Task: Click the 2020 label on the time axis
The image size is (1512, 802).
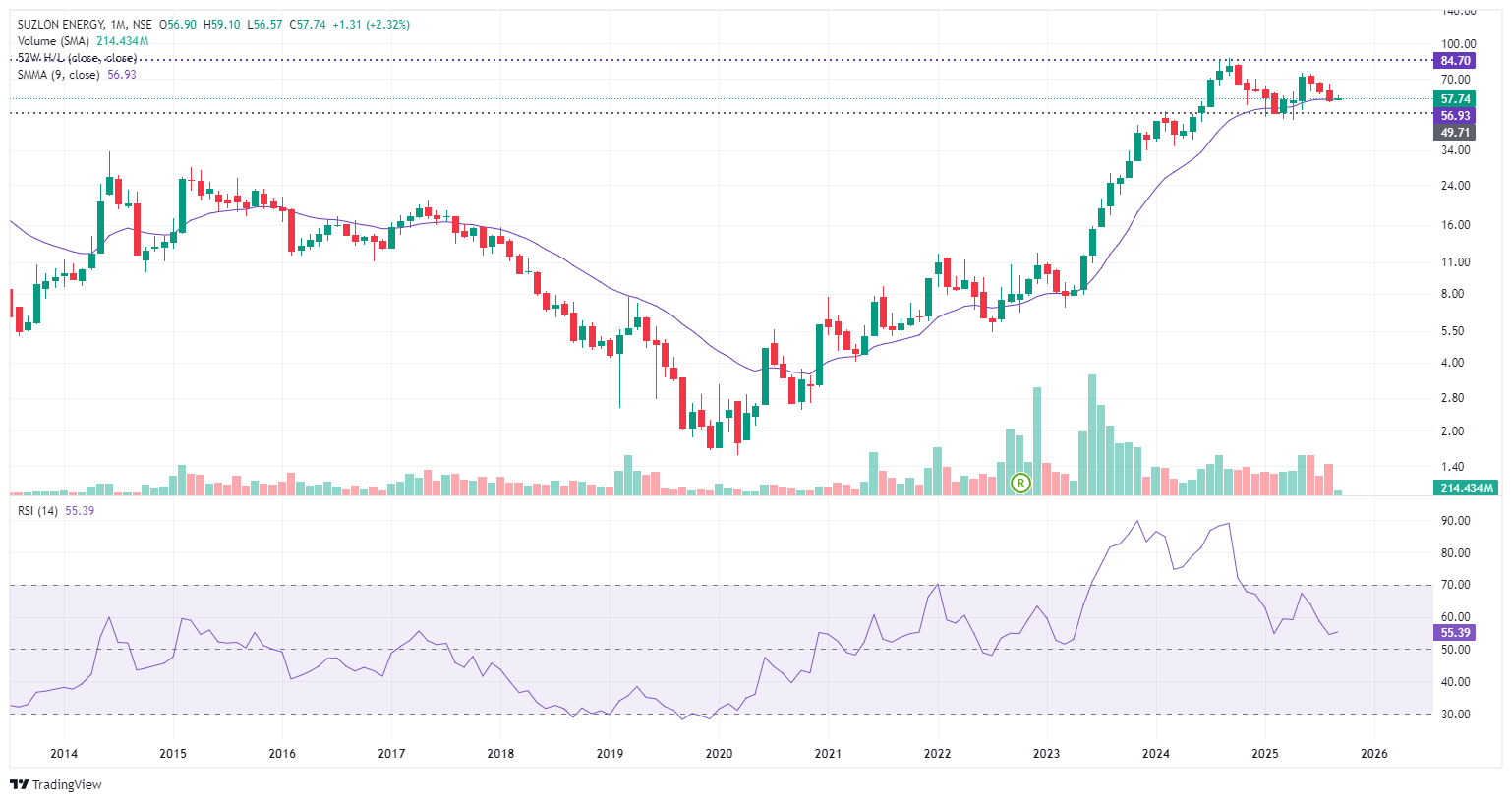Action: pyautogui.click(x=719, y=754)
